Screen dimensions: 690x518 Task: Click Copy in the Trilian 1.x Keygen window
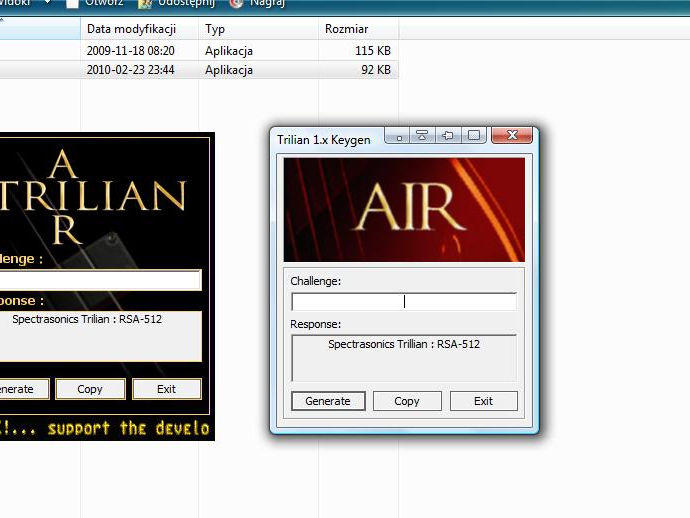pyautogui.click(x=407, y=401)
